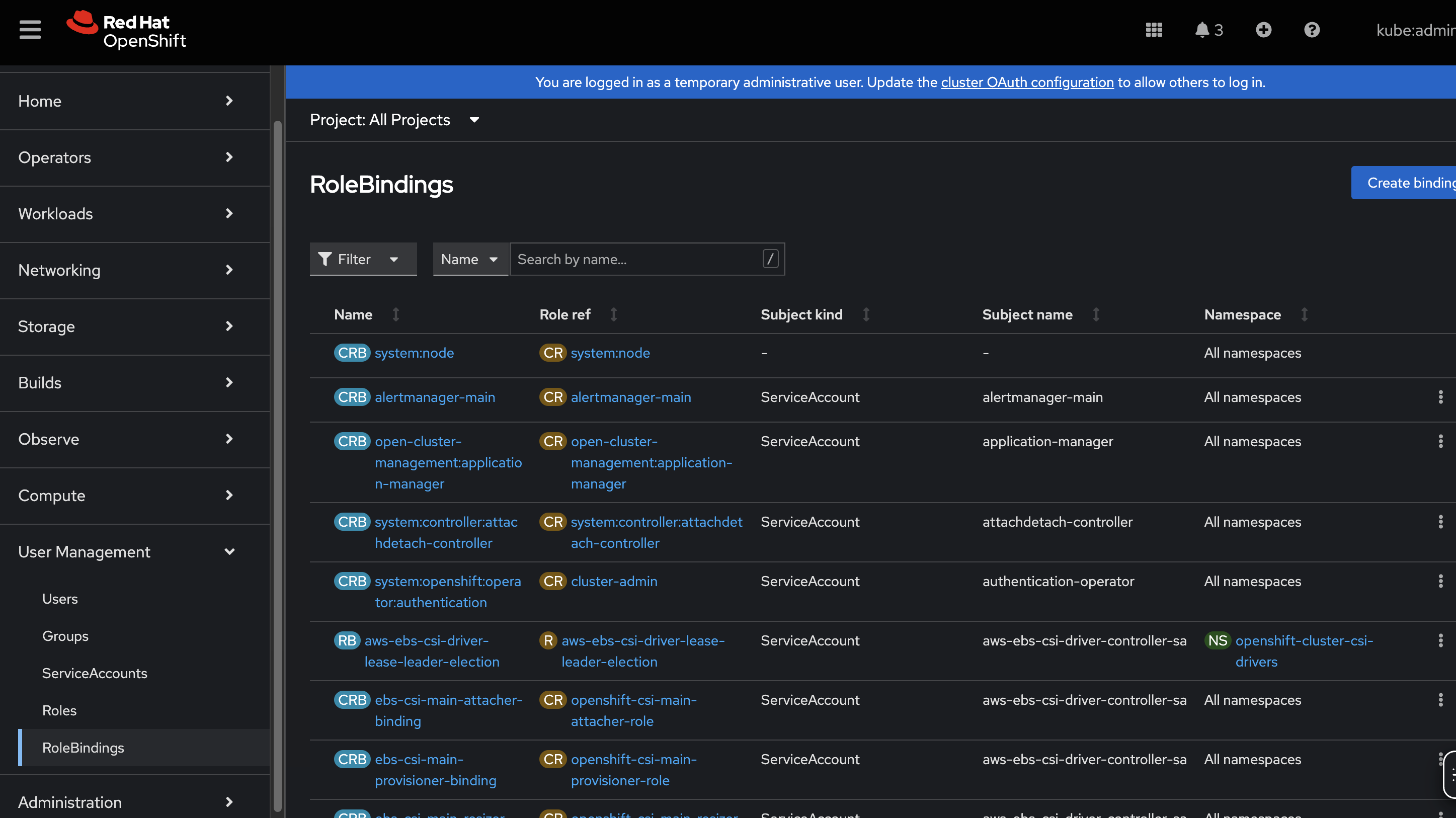This screenshot has width=1456, height=818.
Task: Sort table by Subject kind column
Action: 866,314
